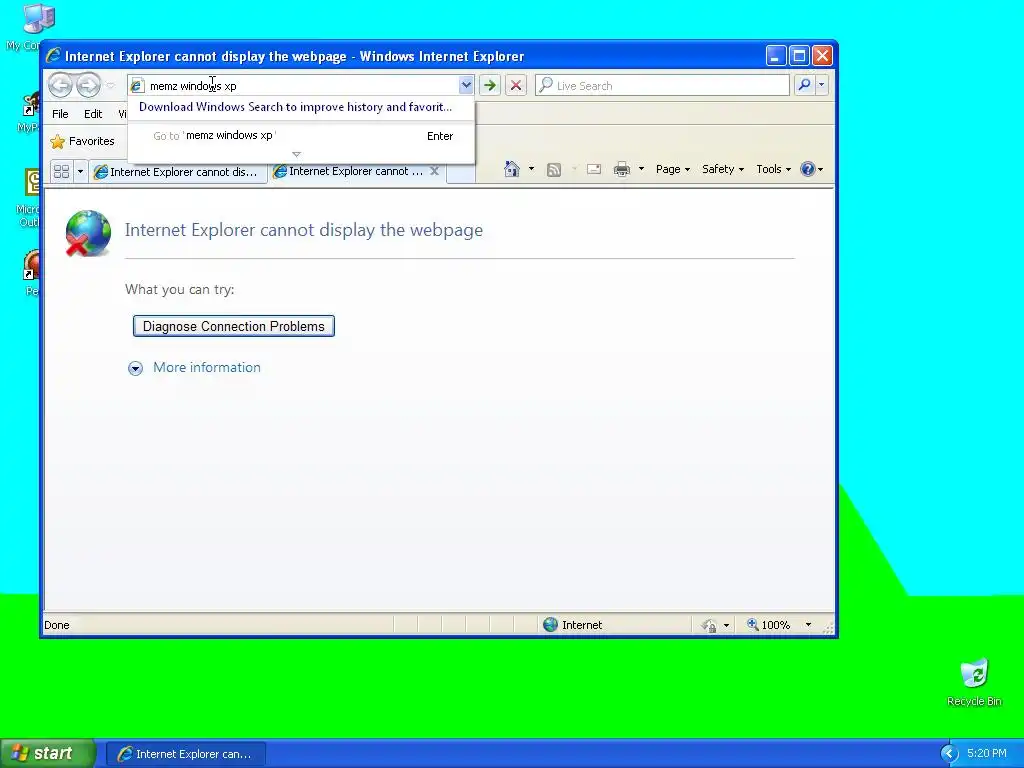Image resolution: width=1024 pixels, height=768 pixels.
Task: Click the page icon in the address bar
Action: pos(136,86)
